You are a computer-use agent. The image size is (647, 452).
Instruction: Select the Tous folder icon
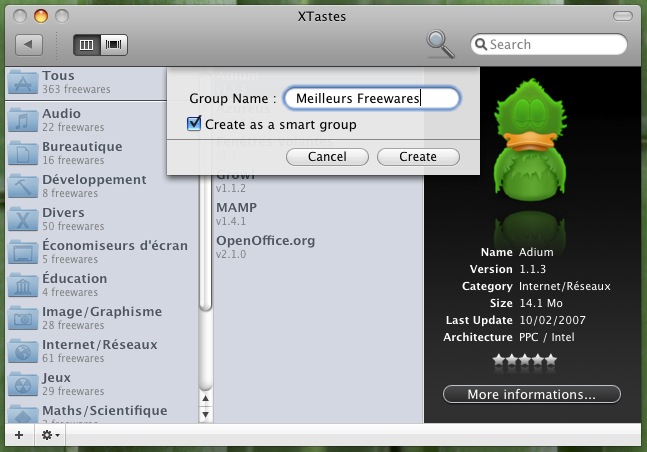(x=23, y=82)
